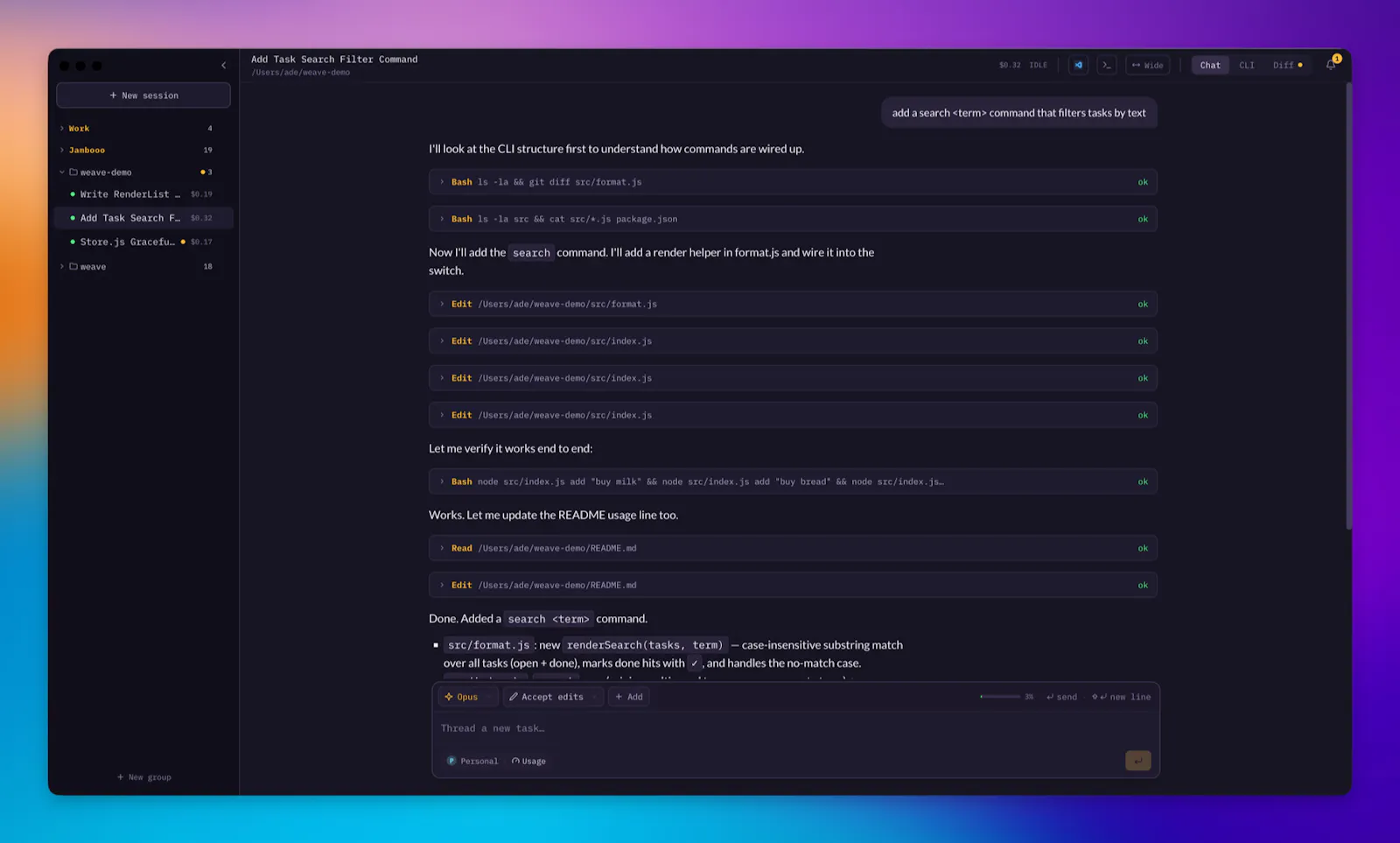Screen dimensions: 1400x843
Task: Click the weave-demo folder icon
Action: [73, 172]
